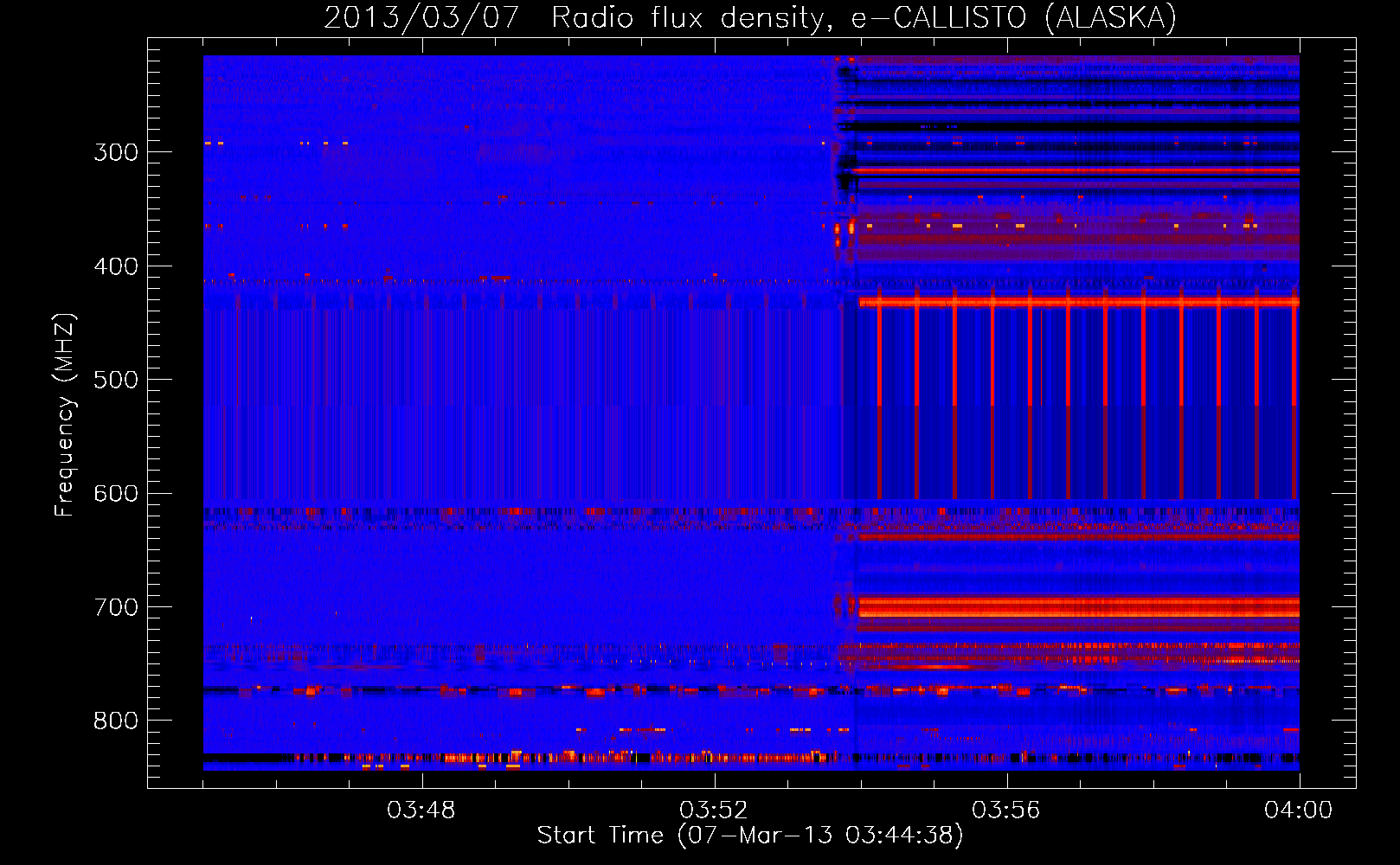Click the 800 frequency tick label
Image resolution: width=1400 pixels, height=865 pixels.
116,721
